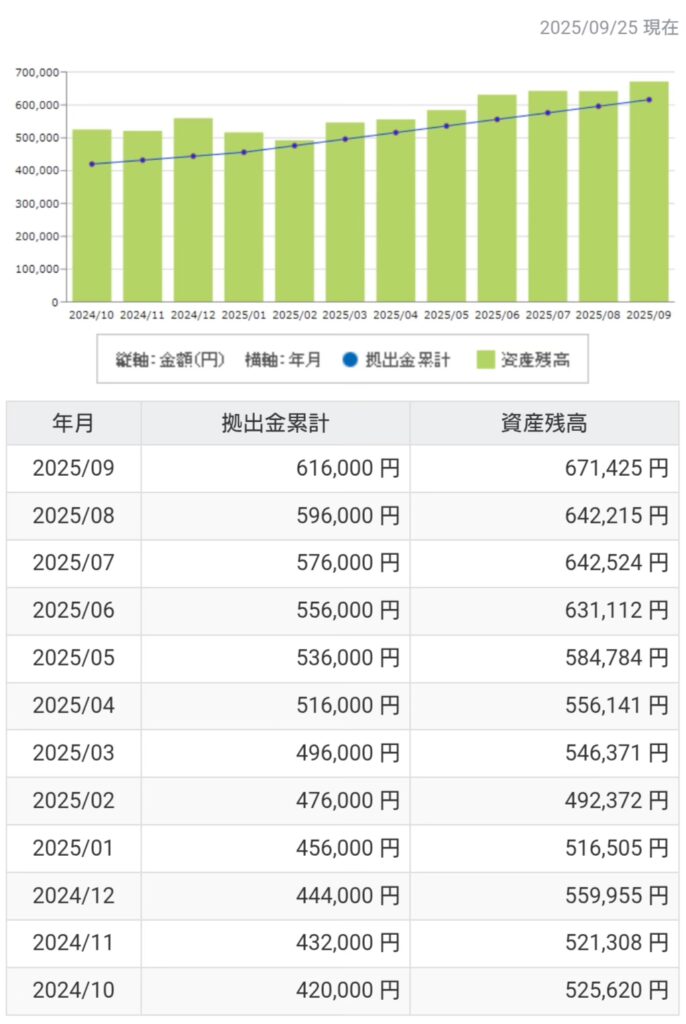The width and height of the screenshot is (686, 1024).
Task: Select line data point for 2025/04
Action: click(396, 133)
